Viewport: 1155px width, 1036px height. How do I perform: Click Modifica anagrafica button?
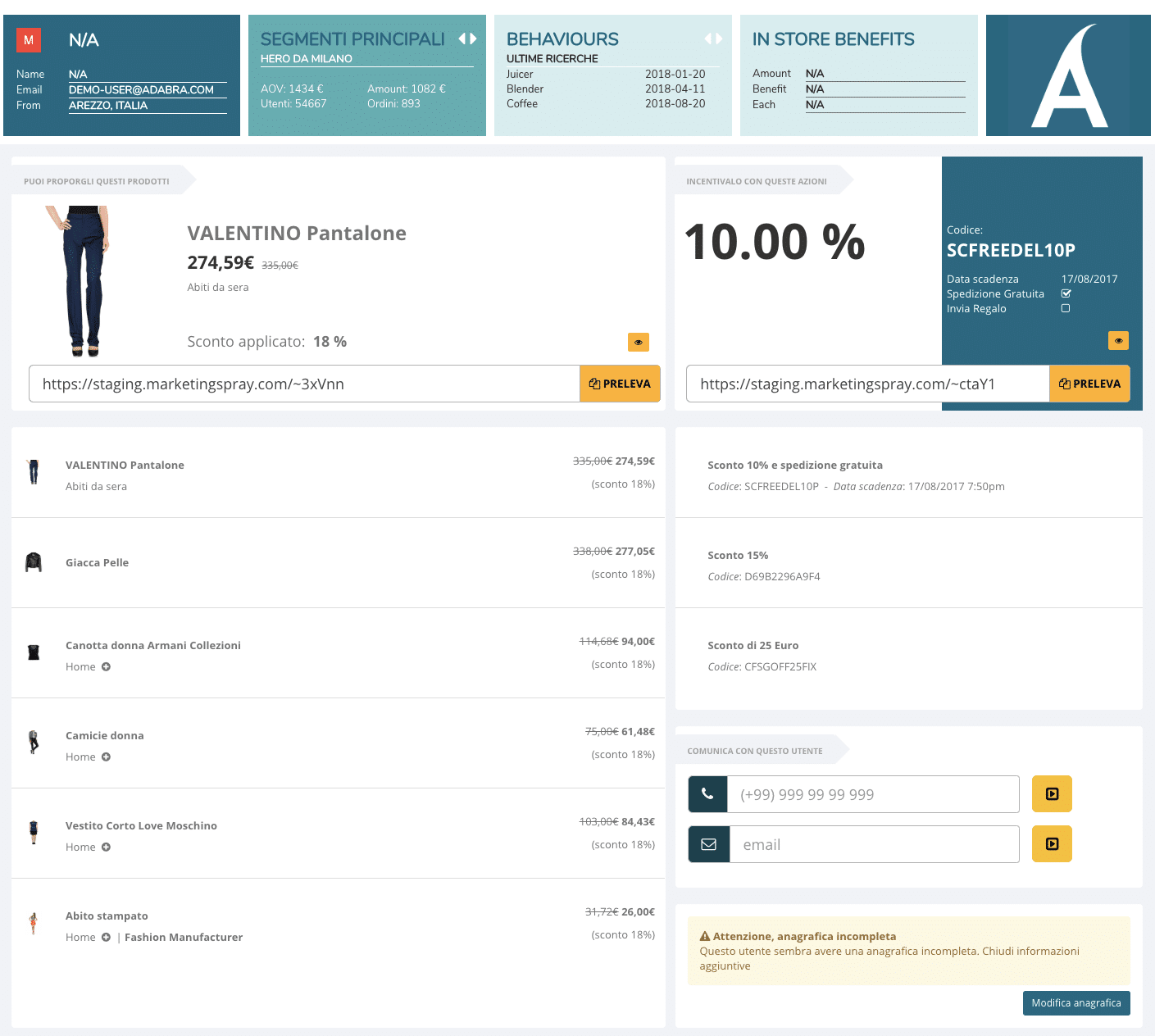pos(1076,1003)
